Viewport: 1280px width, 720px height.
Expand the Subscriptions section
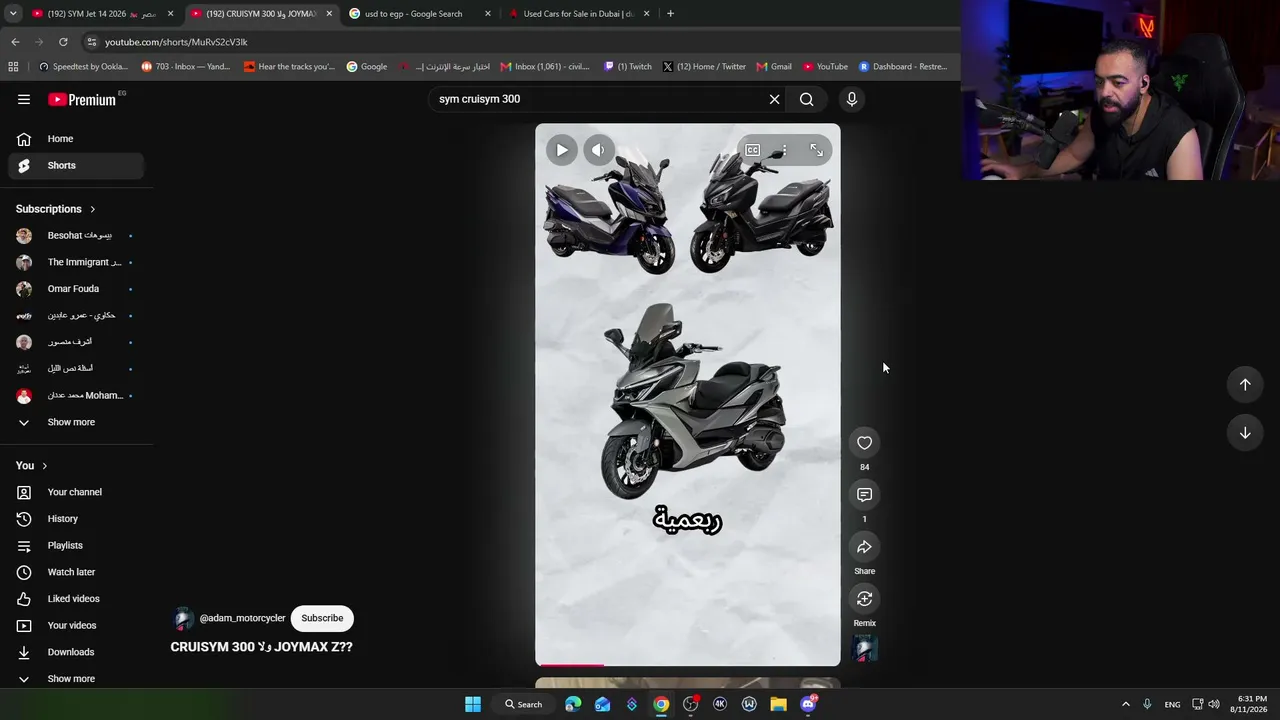tap(56, 209)
